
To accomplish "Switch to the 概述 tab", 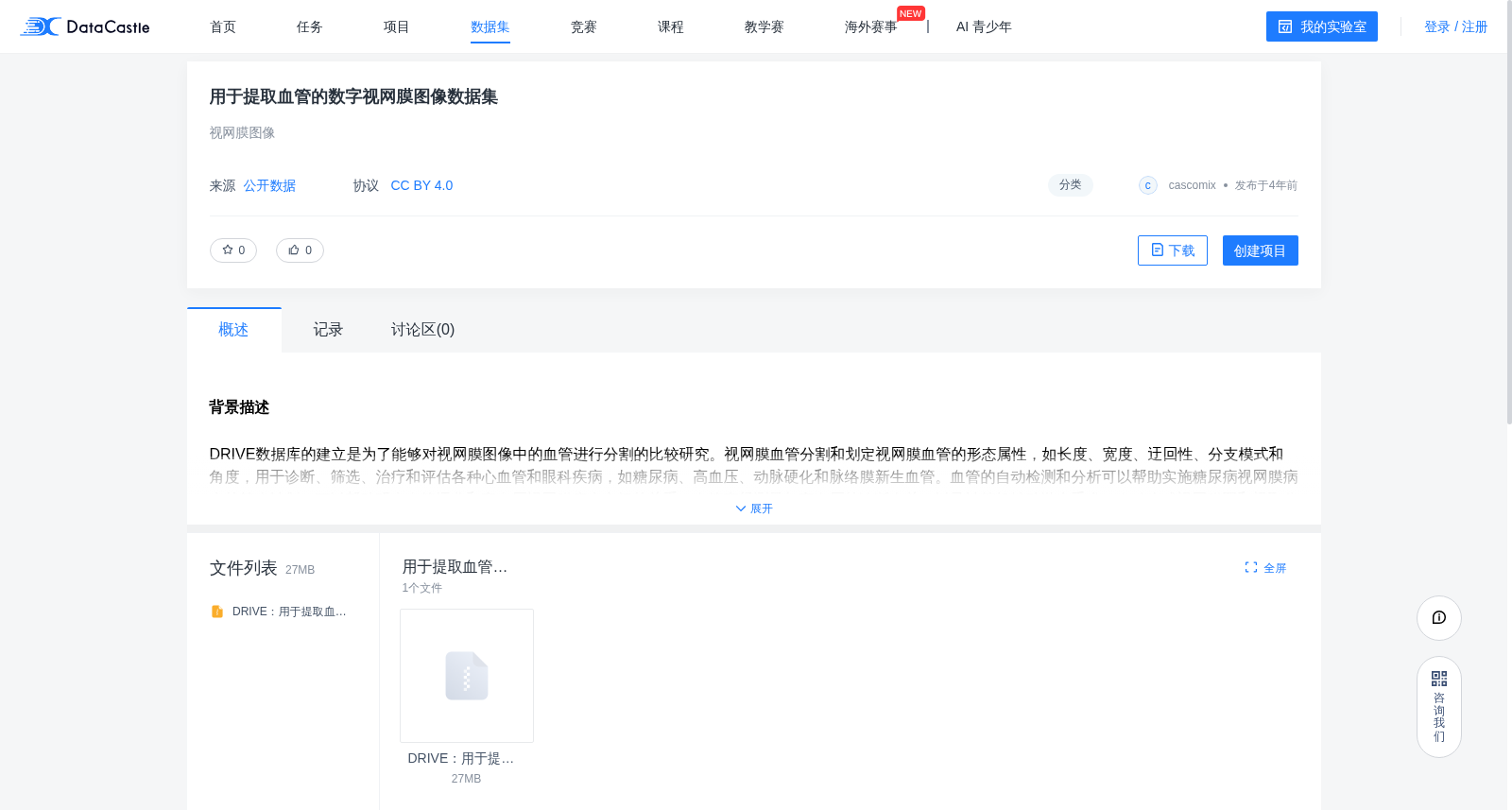I will coord(234,330).
